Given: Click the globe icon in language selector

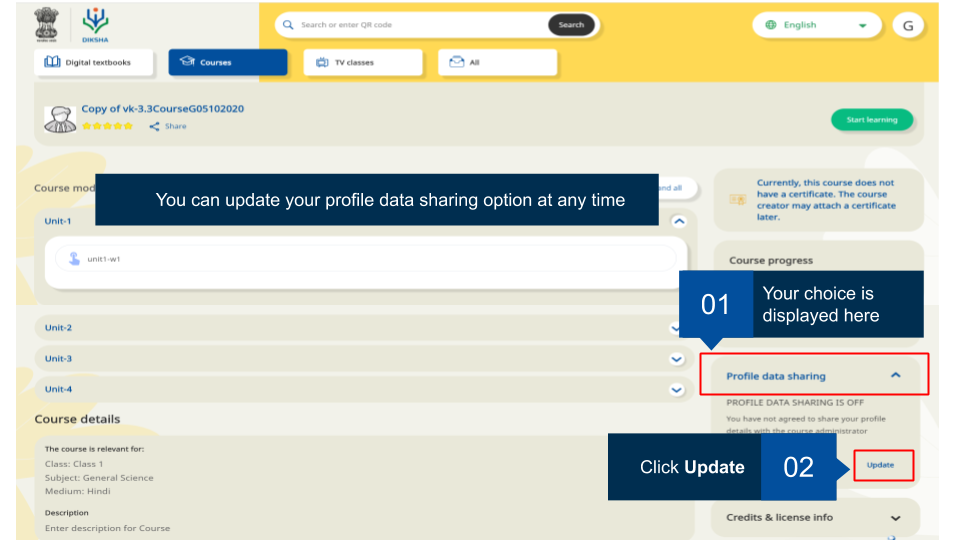Looking at the screenshot, I should (770, 25).
